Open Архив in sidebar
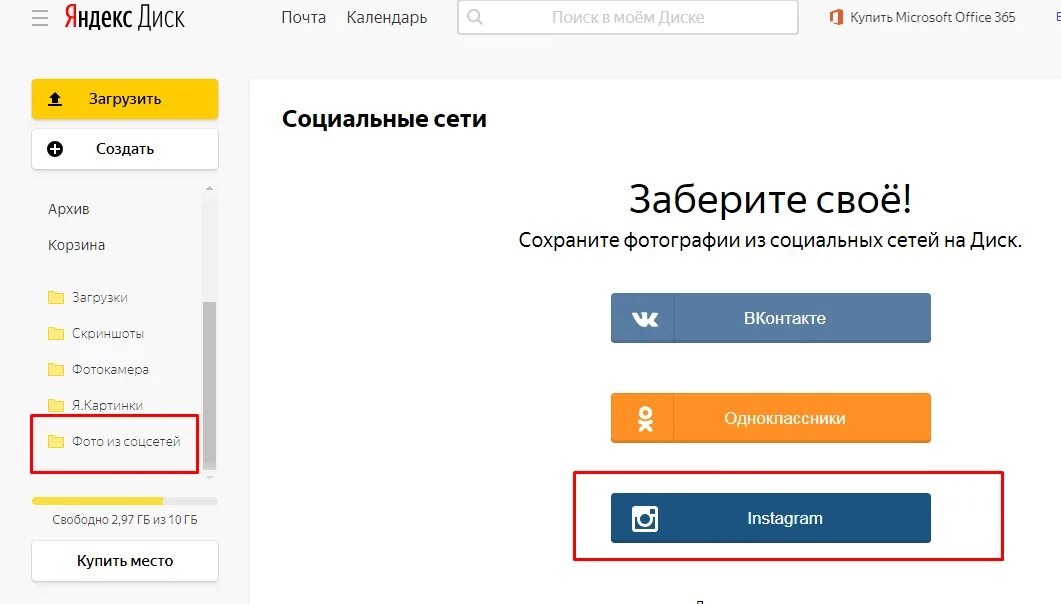Screen dimensions: 1061x604 click(x=68, y=209)
